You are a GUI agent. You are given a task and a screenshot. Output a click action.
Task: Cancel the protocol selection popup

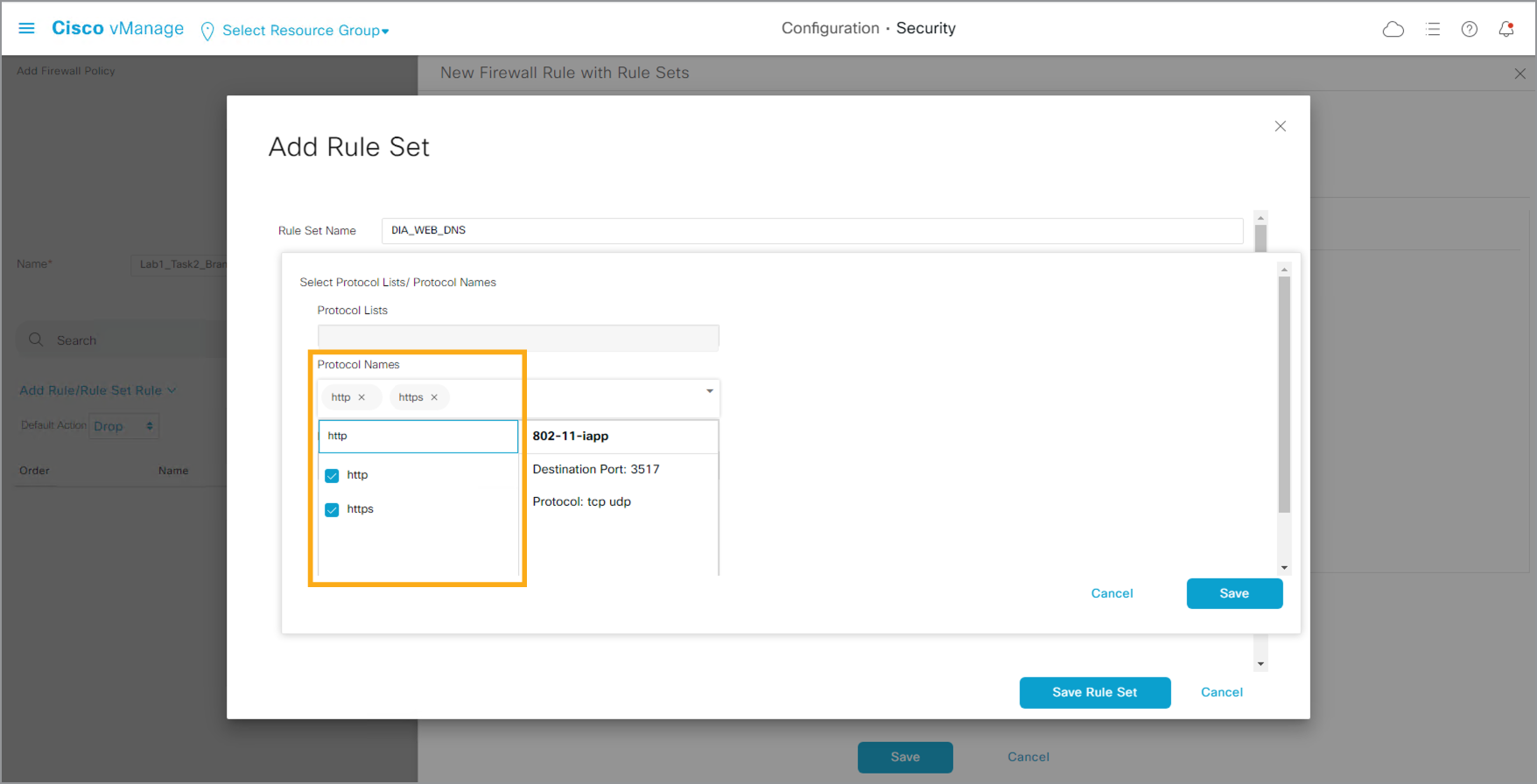click(1112, 593)
